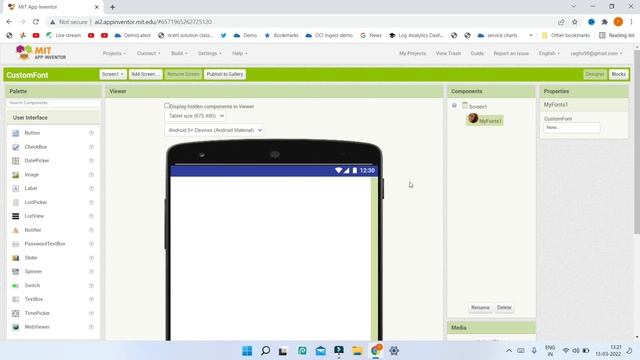Select Screen1 in the Components tree
Screen dimensions: 640x360
pos(478,107)
